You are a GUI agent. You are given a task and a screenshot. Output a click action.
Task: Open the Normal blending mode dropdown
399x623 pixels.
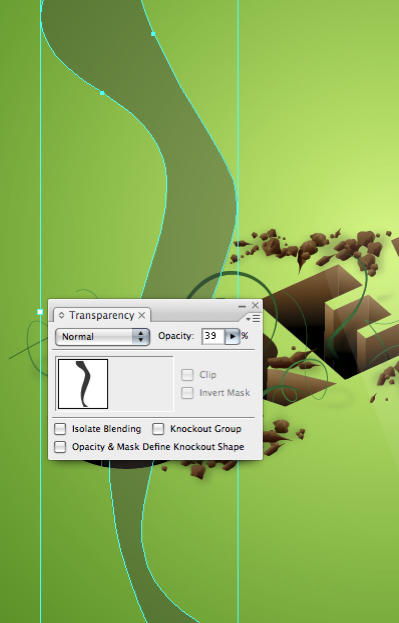(x=102, y=337)
